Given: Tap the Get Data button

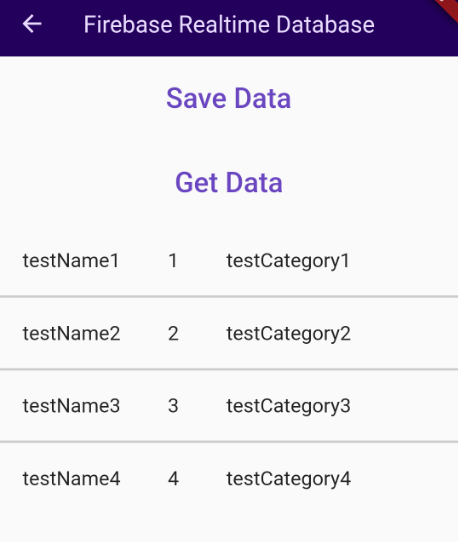Looking at the screenshot, I should coord(229,183).
